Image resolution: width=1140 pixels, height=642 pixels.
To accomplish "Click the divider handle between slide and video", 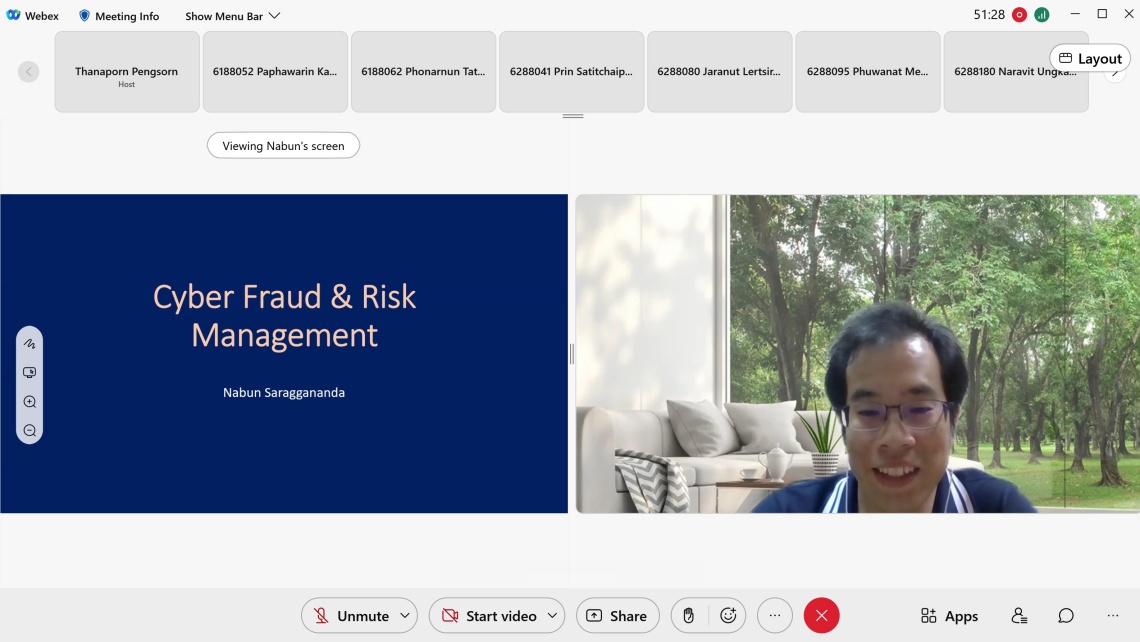I will (x=572, y=354).
